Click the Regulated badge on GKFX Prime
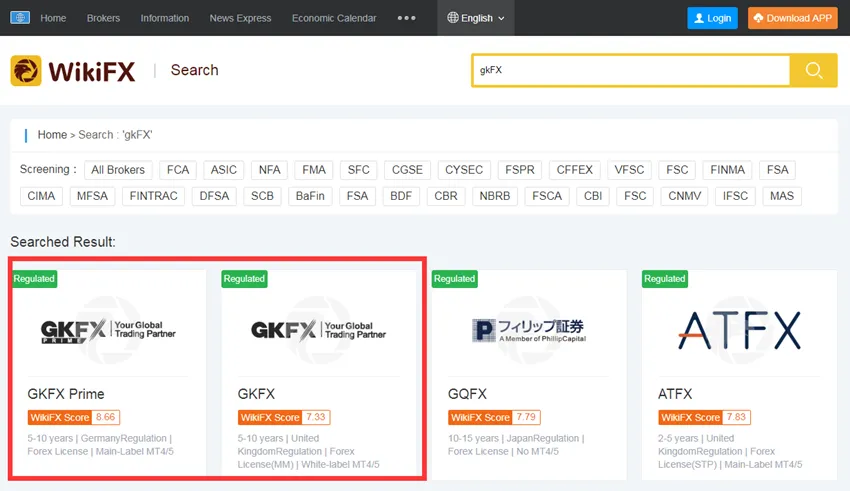This screenshot has height=491, width=850. point(34,279)
